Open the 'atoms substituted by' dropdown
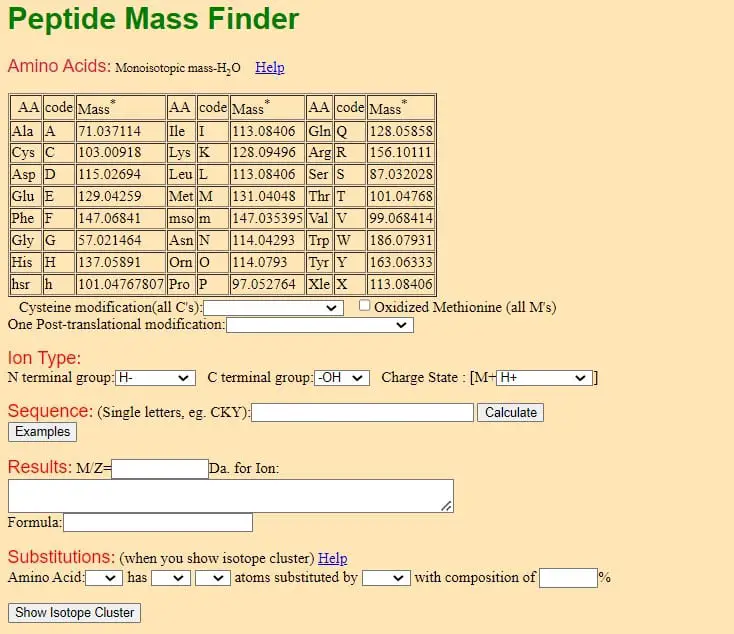This screenshot has width=734, height=634. (x=387, y=578)
